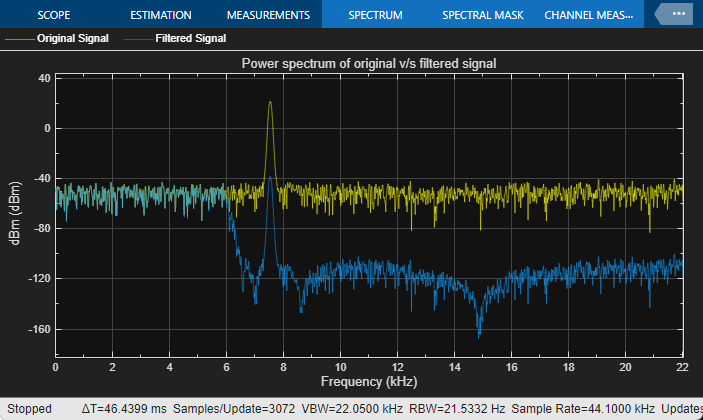Open the ESTIMATION tab

click(x=161, y=15)
